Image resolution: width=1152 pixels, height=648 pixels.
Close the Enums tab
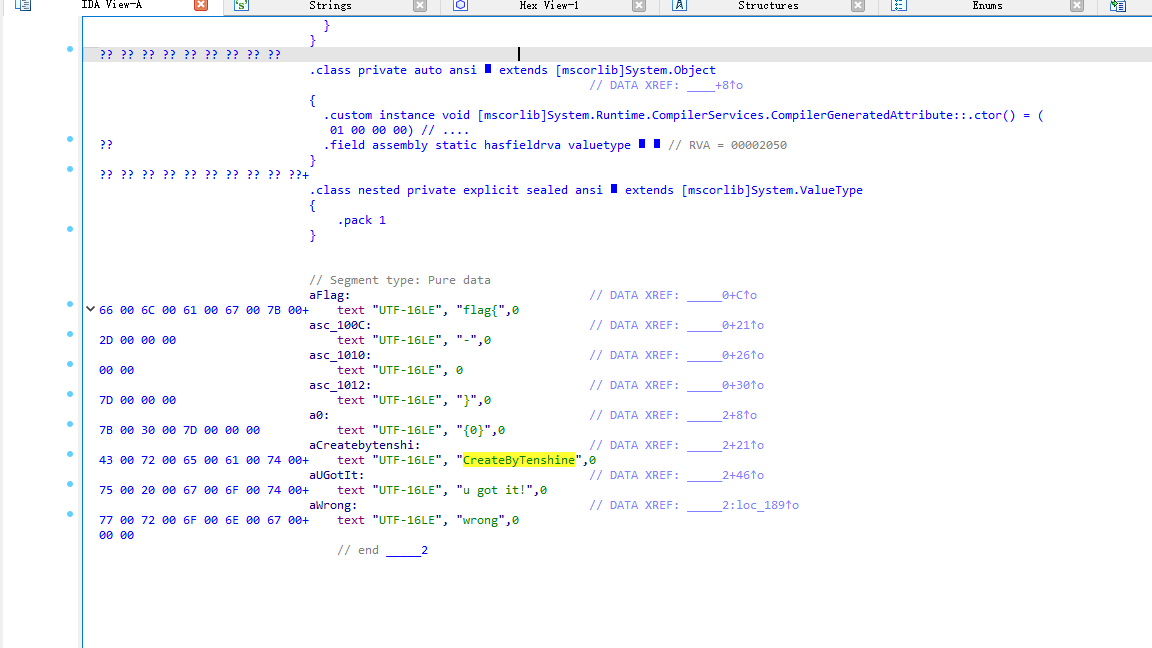click(x=1077, y=6)
